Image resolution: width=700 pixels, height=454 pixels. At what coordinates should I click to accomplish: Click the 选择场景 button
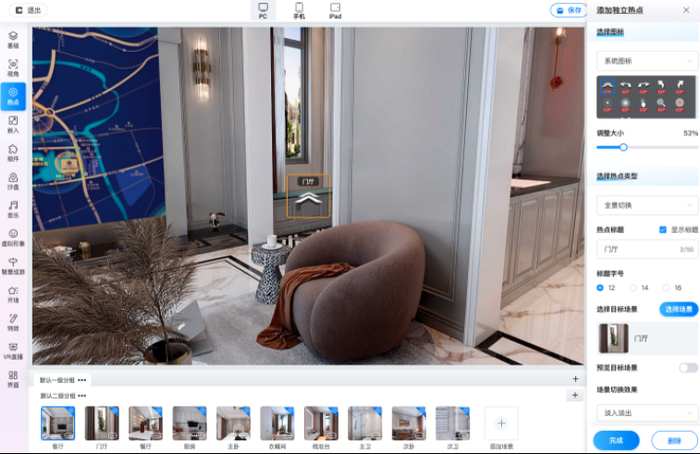679,309
